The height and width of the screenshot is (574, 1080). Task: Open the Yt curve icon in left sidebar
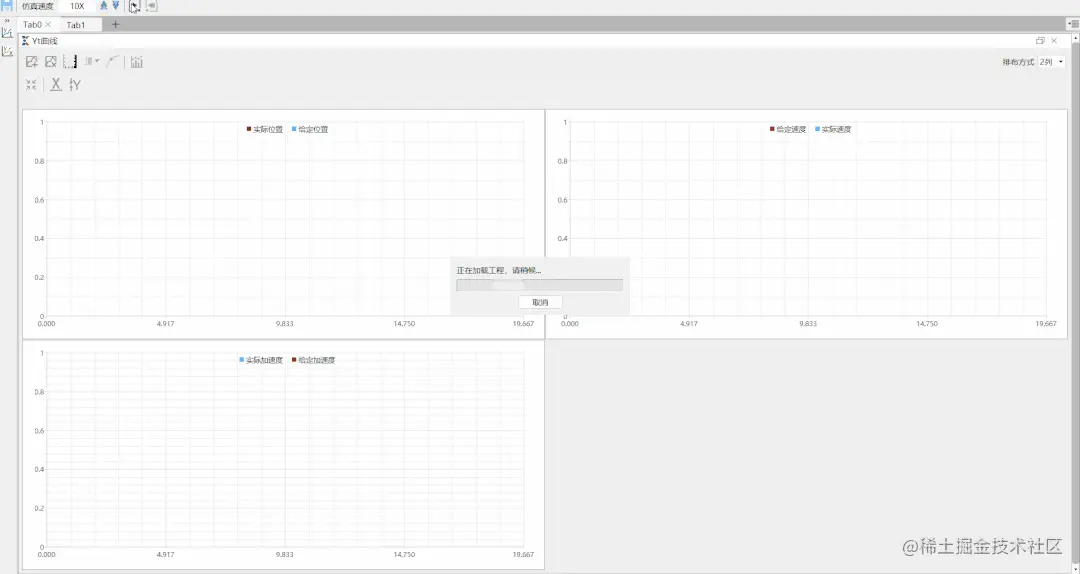tap(8, 33)
